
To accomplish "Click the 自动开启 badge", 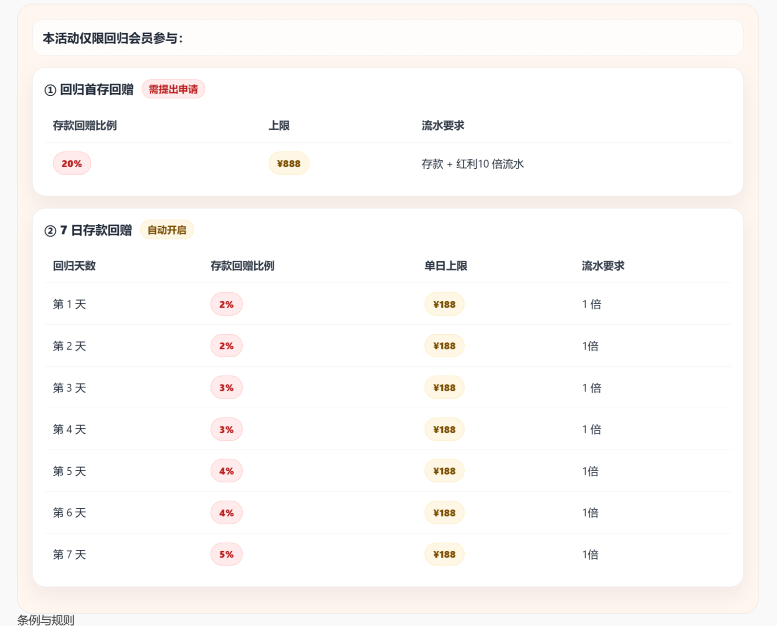I will pos(167,230).
